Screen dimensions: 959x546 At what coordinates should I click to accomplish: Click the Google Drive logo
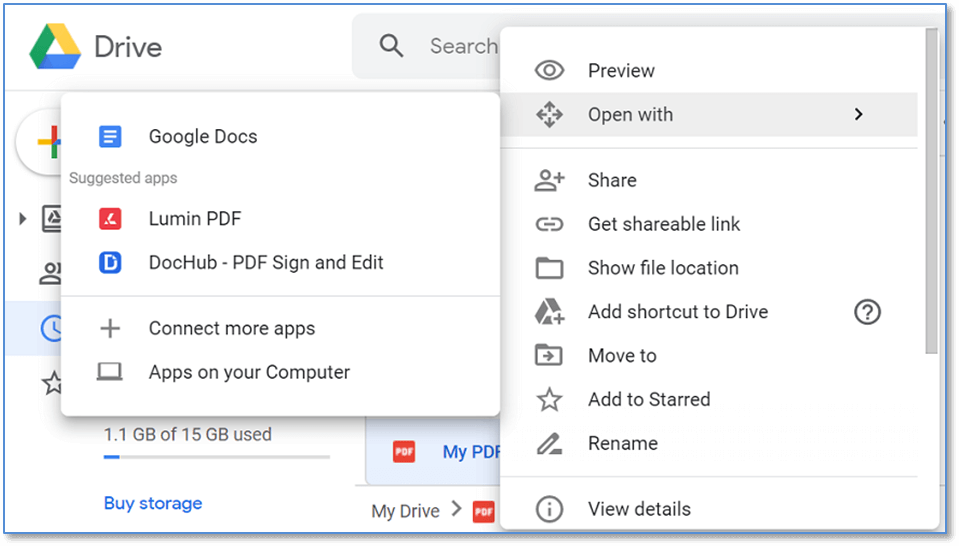pos(55,46)
